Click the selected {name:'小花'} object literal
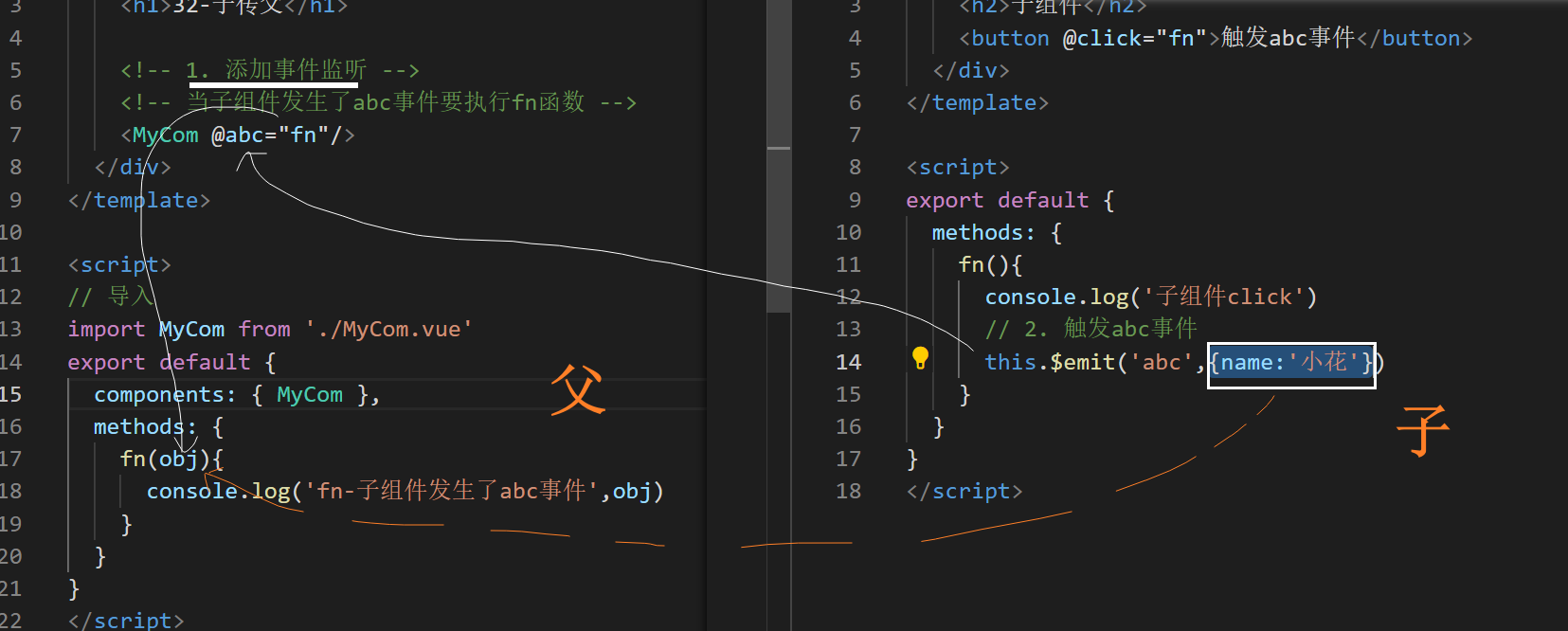1568x631 pixels. pos(1291,362)
